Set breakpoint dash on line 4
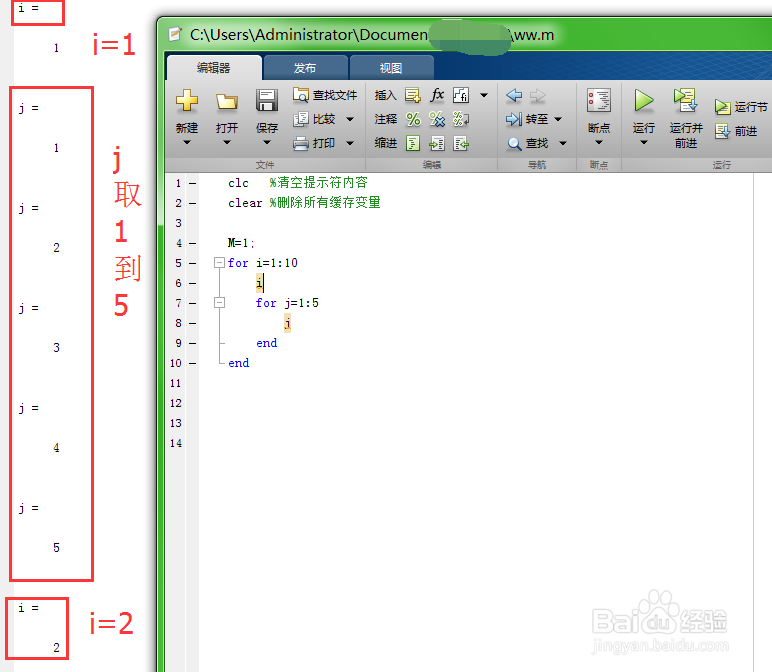772x672 pixels. [193, 243]
